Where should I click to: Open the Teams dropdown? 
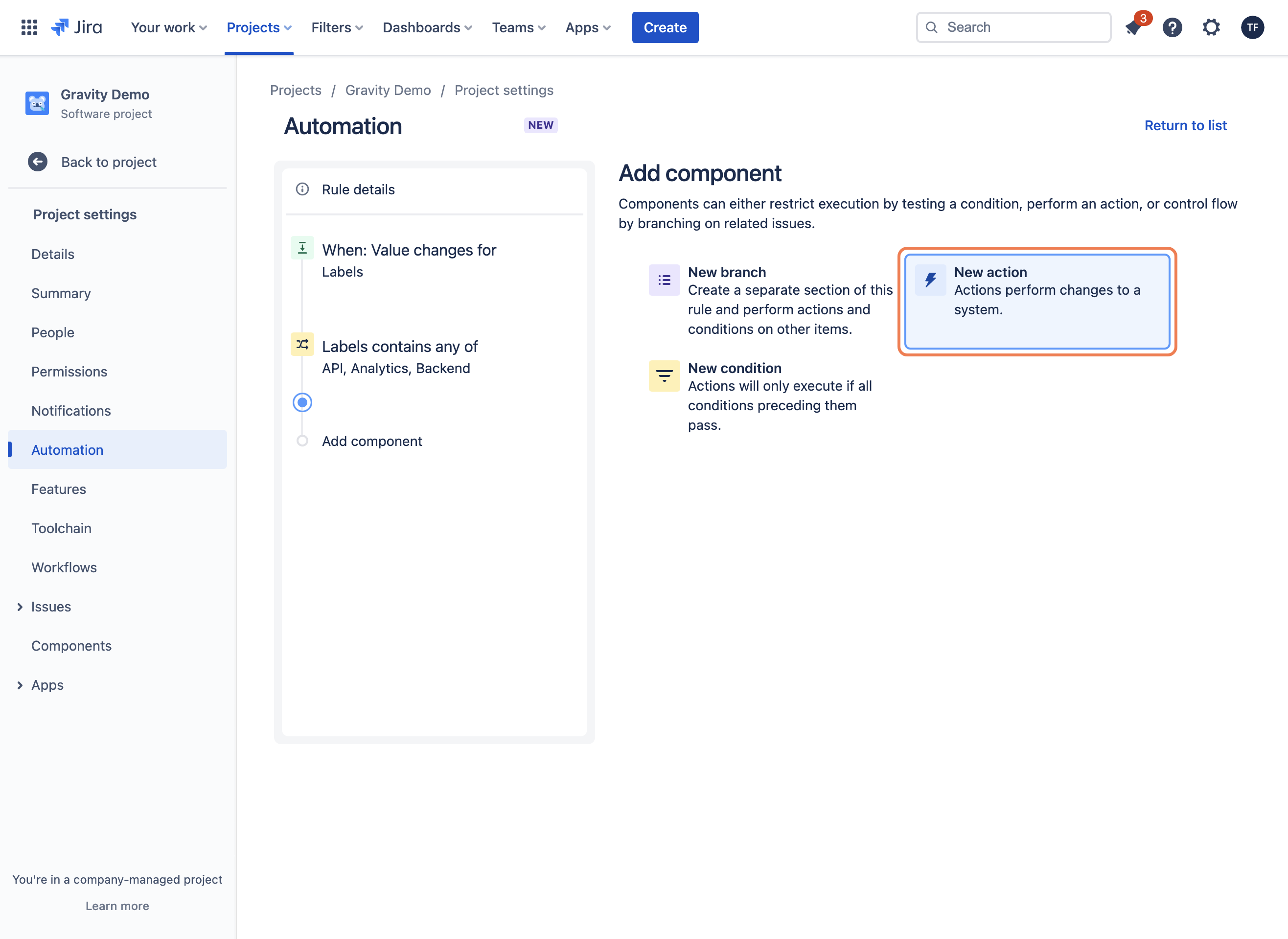[519, 27]
